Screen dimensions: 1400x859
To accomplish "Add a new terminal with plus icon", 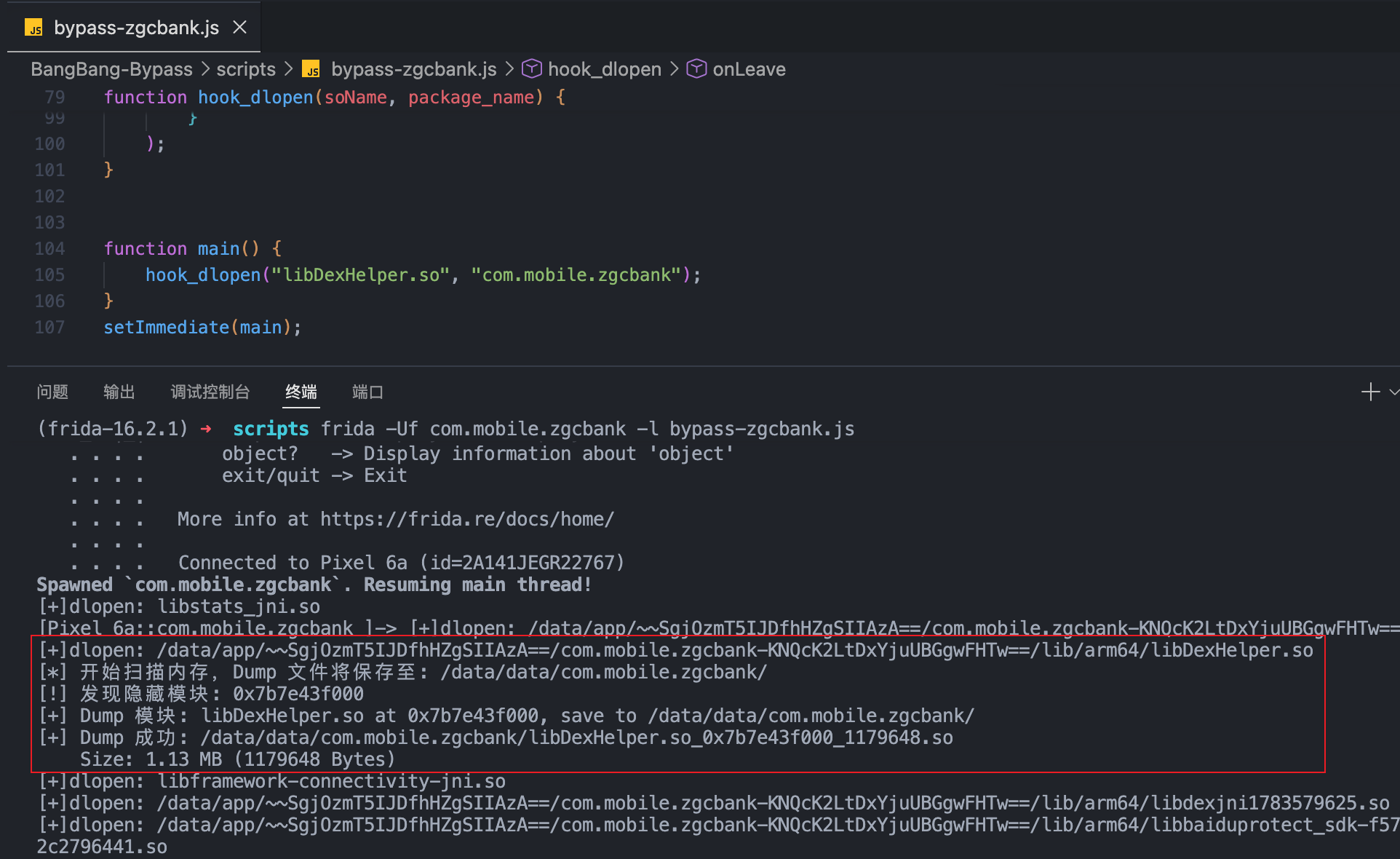I will tap(1370, 392).
